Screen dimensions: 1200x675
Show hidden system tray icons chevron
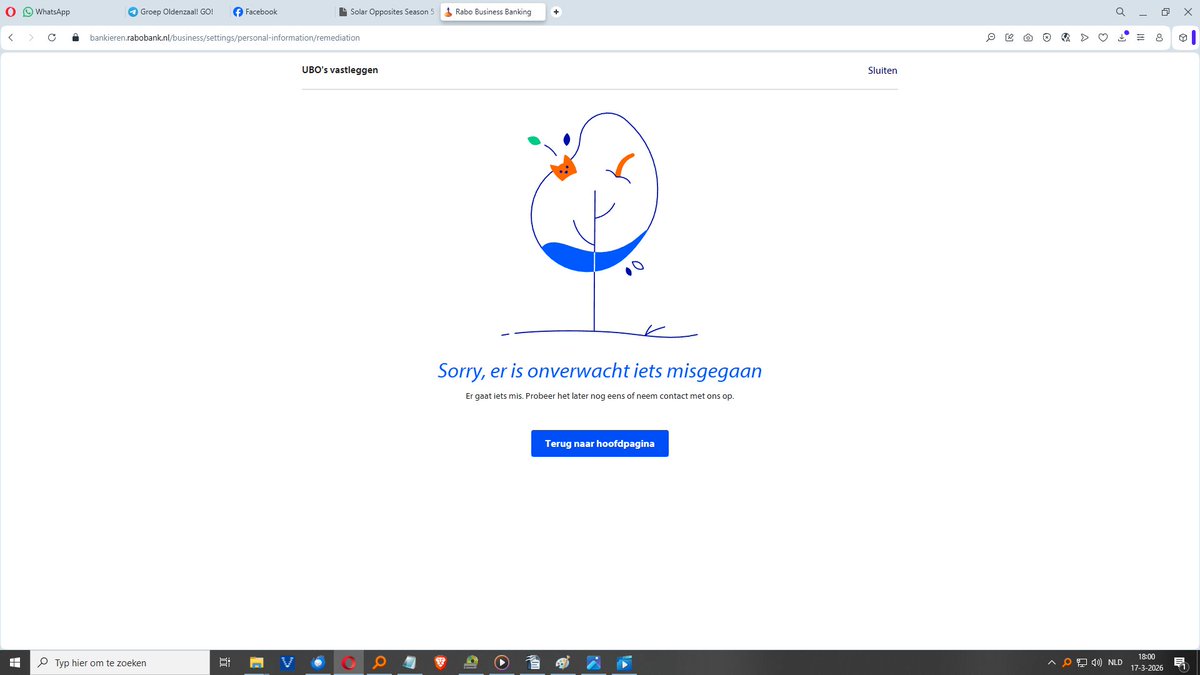1051,662
